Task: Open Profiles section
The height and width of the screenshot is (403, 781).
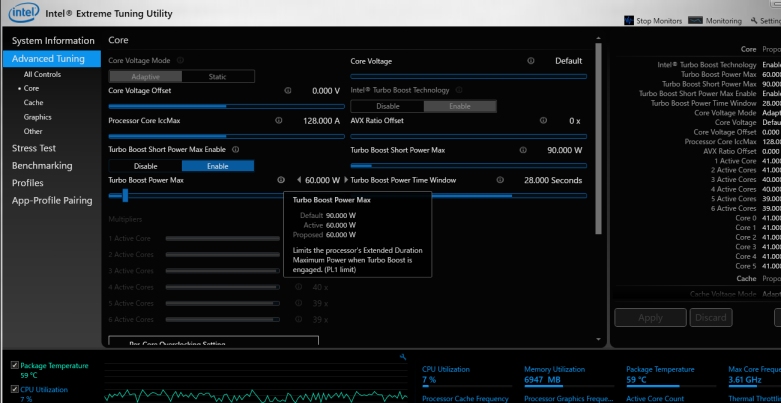Action: pos(27,183)
